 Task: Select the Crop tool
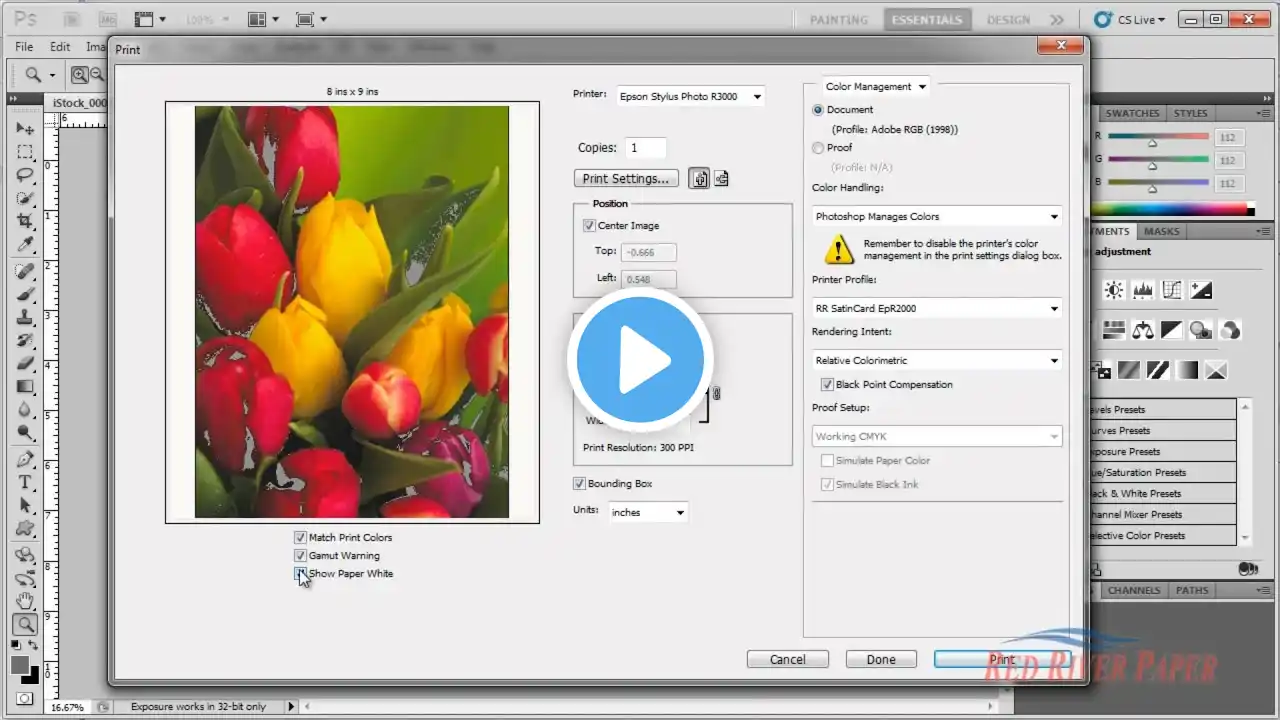pos(25,221)
